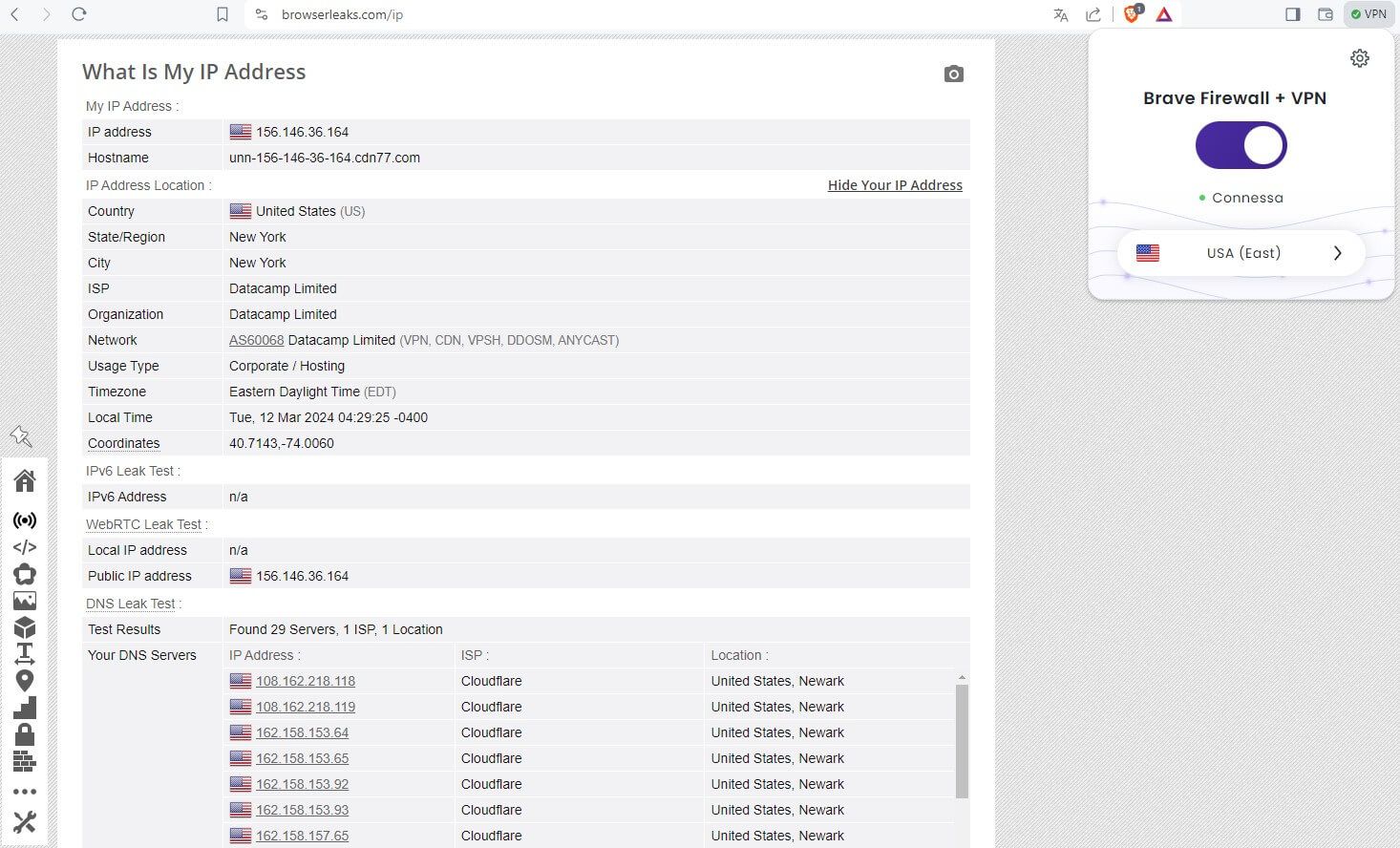Share this page via the share icon
The image size is (1400, 848).
coord(1093,14)
